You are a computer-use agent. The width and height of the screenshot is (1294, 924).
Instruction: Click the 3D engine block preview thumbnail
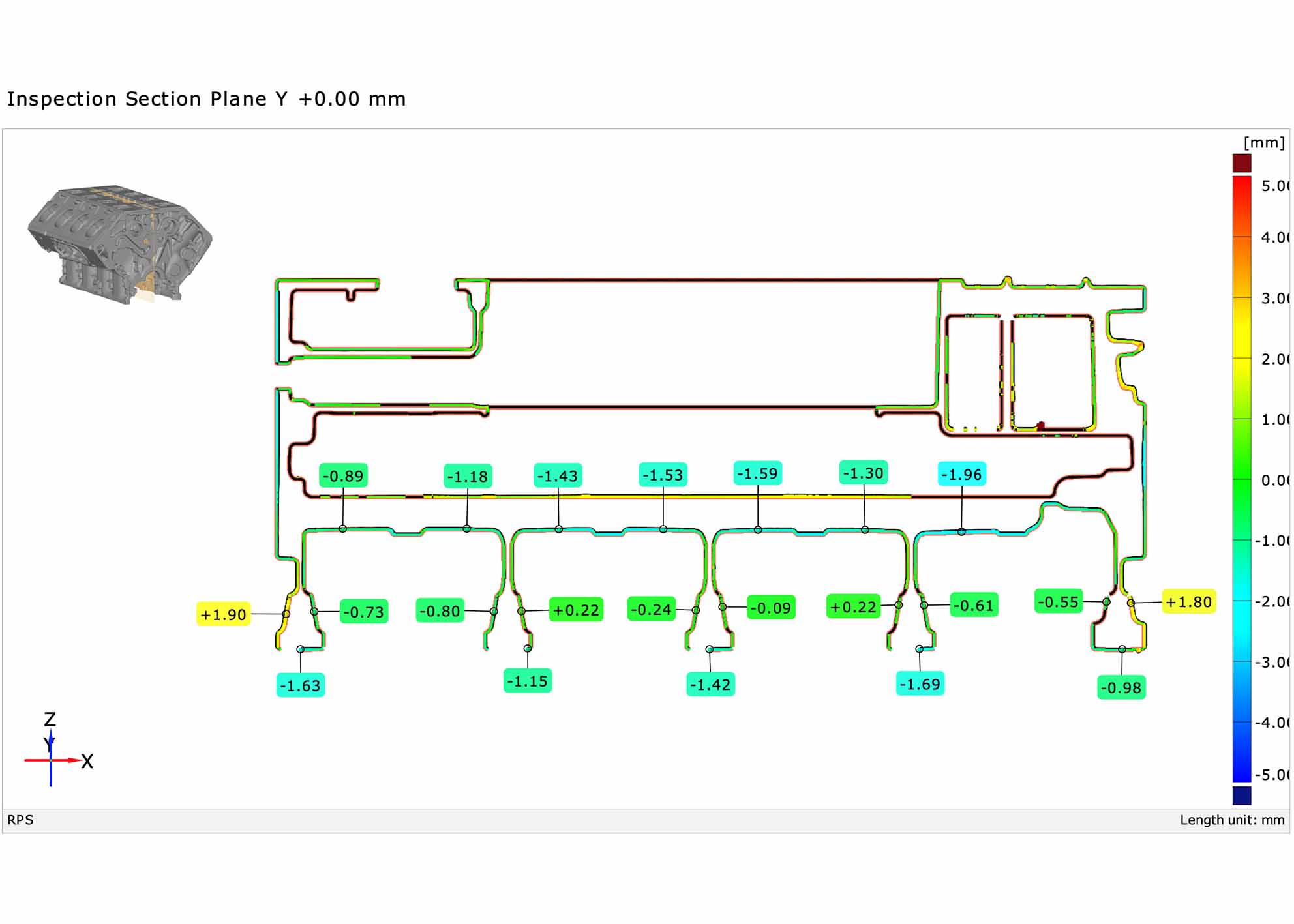click(120, 245)
